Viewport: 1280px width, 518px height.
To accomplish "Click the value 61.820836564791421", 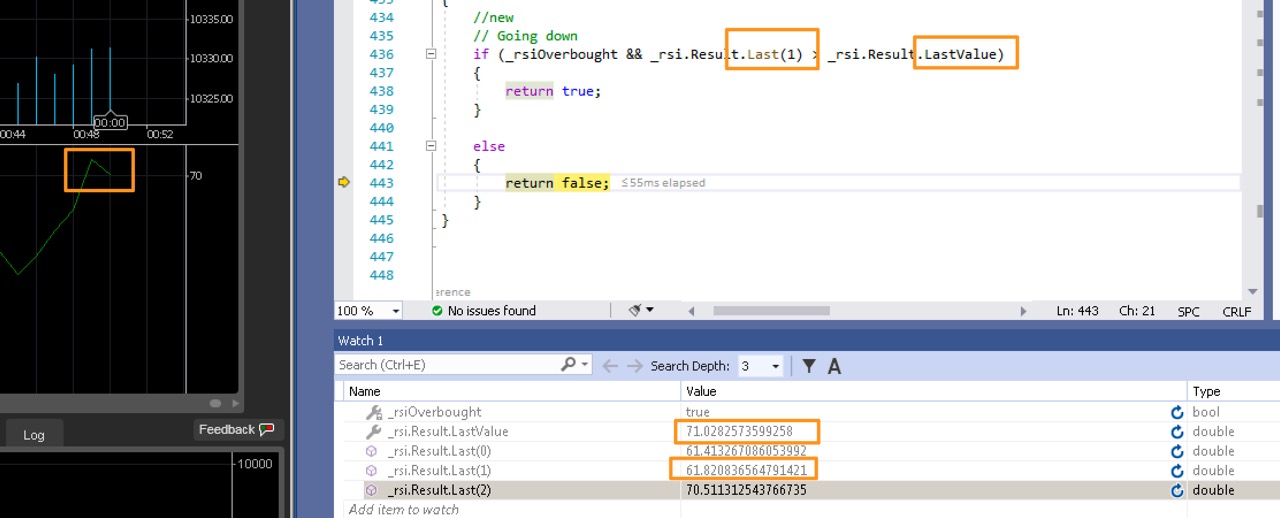I will coord(745,470).
